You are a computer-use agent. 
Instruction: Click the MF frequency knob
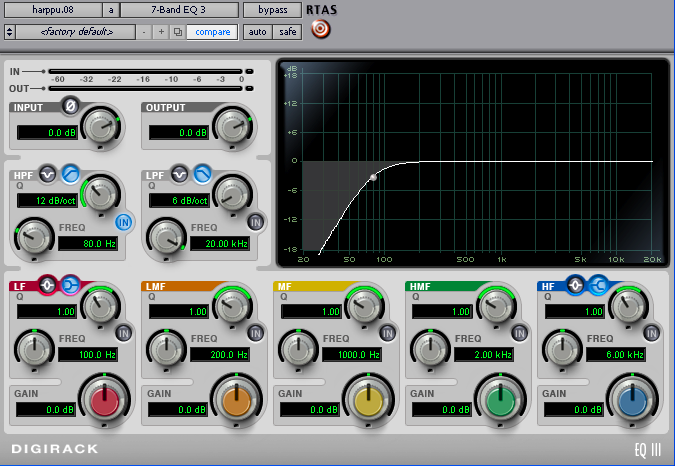[298, 349]
